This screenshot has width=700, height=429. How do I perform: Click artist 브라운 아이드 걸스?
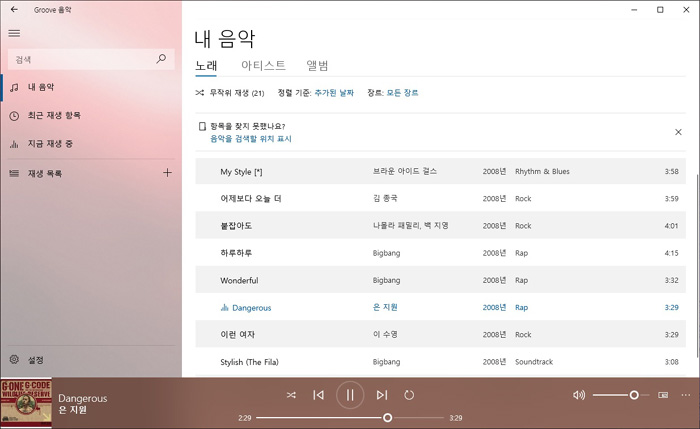coord(405,171)
